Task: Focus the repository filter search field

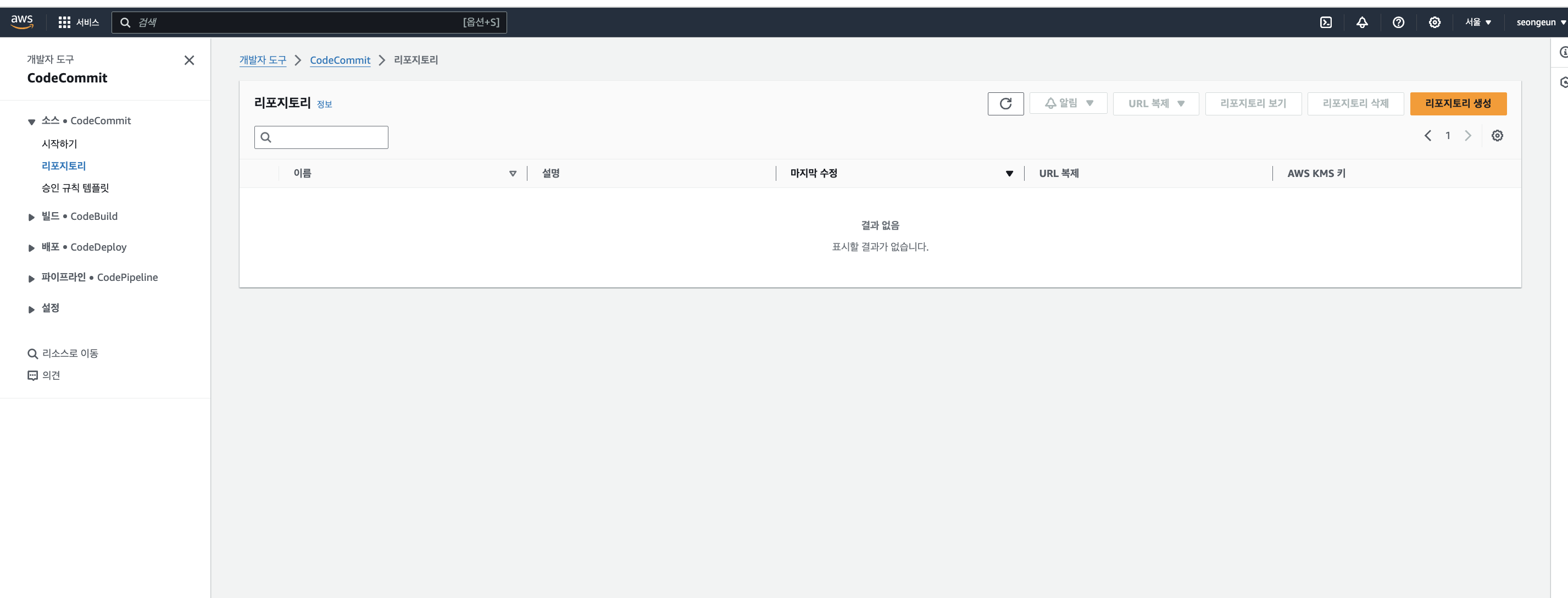Action: (x=321, y=137)
